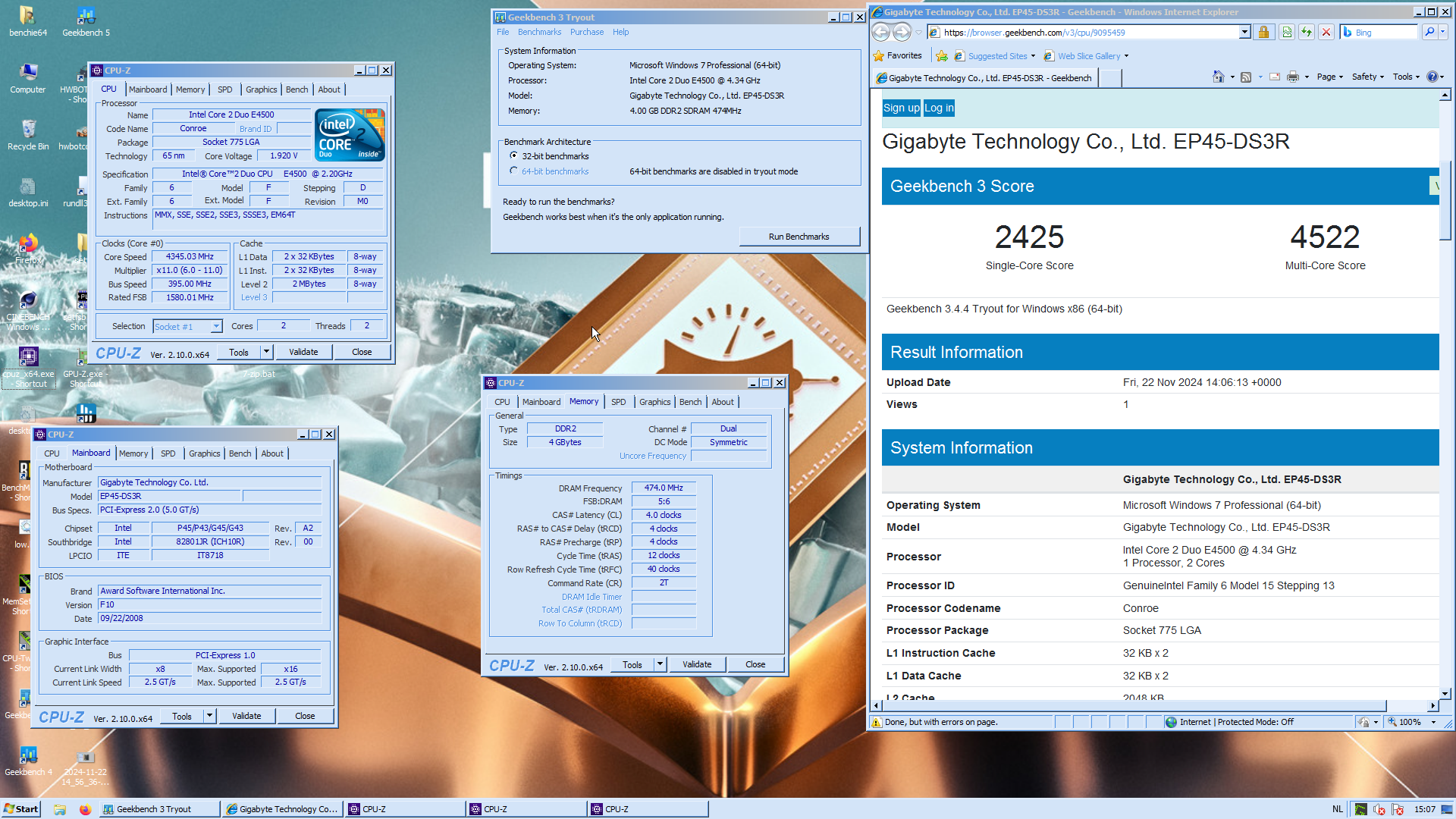The image size is (1456, 819).
Task: Select the 64-bit benchmarks radio button
Action: click(513, 171)
